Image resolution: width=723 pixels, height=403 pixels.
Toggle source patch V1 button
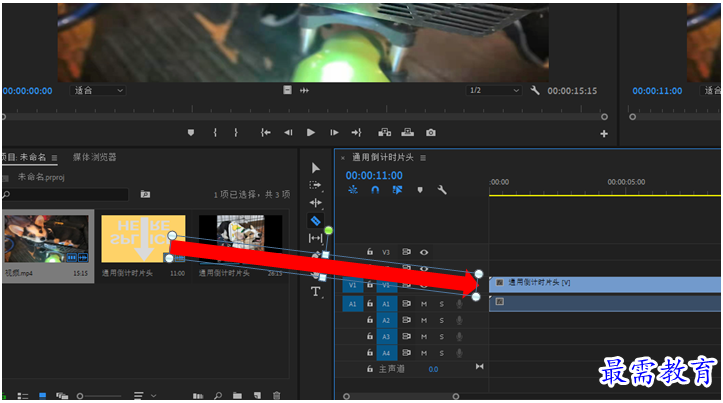352,285
